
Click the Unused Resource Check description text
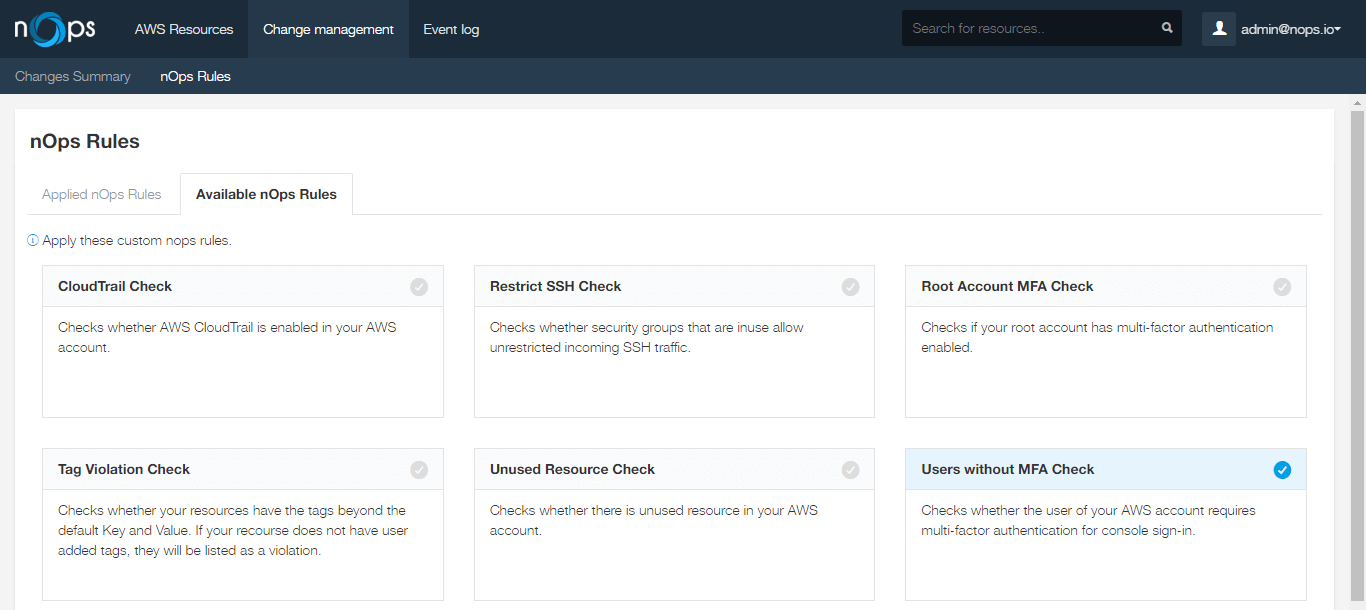(654, 520)
